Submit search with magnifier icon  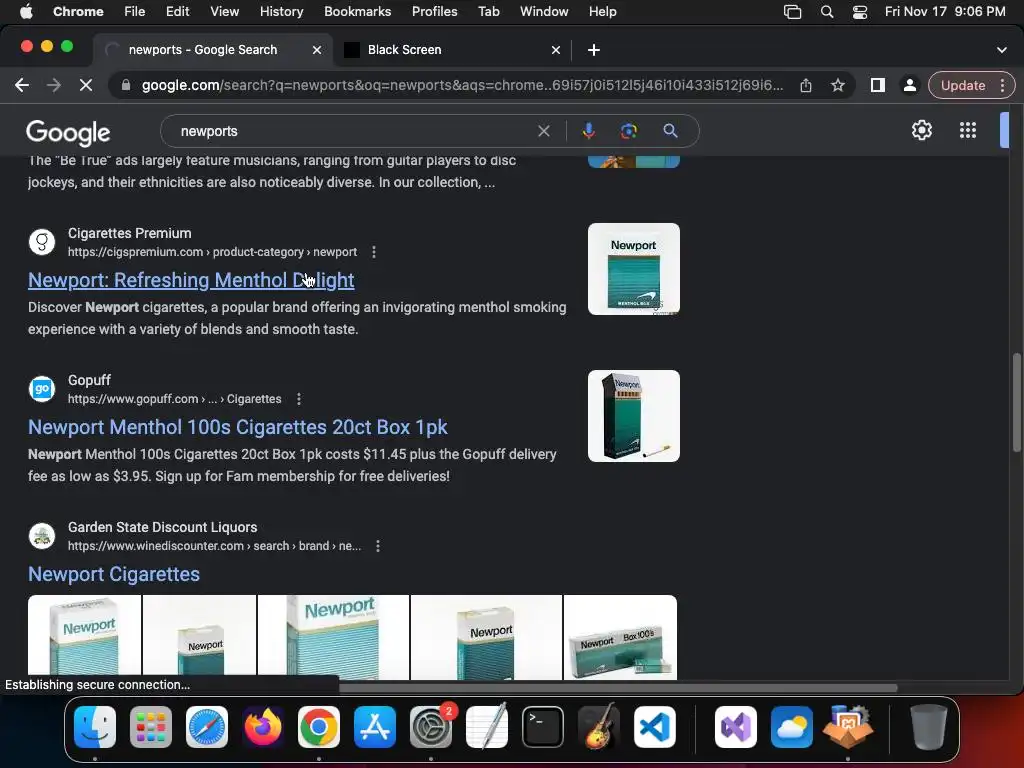click(x=670, y=131)
